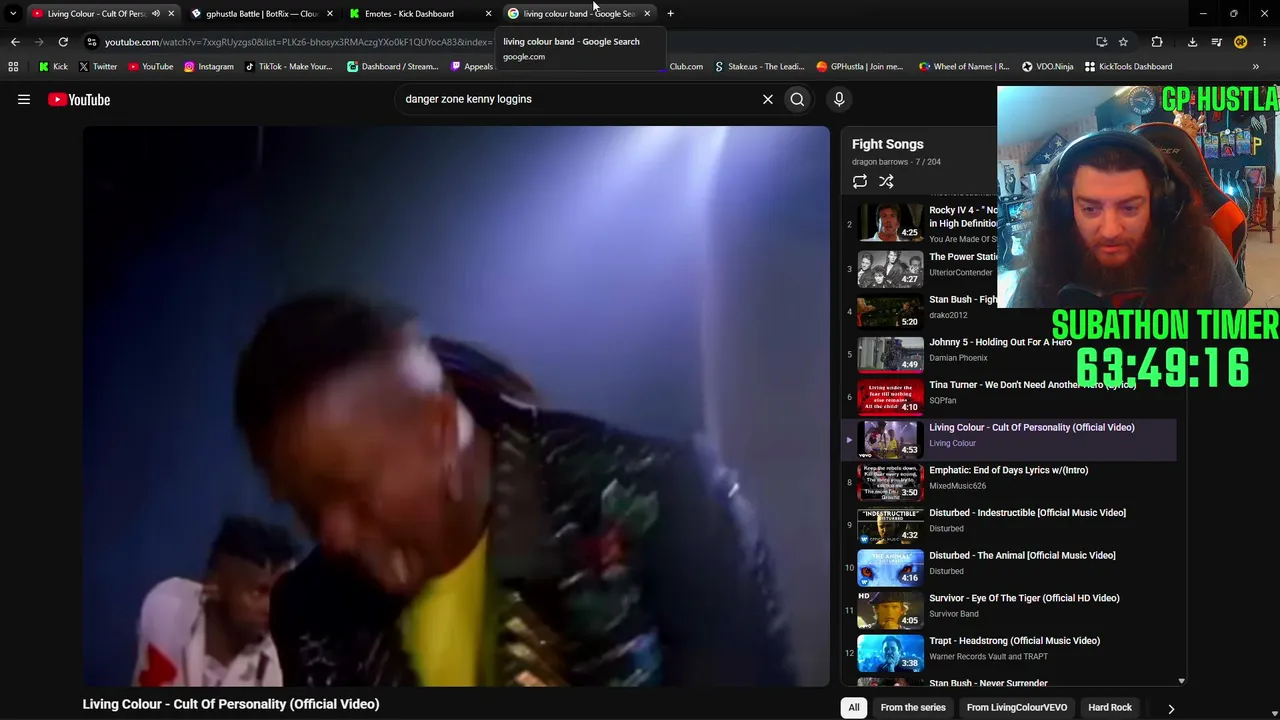Select the From LivingColourVEVO chip
1280x720 pixels.
[x=1017, y=708]
